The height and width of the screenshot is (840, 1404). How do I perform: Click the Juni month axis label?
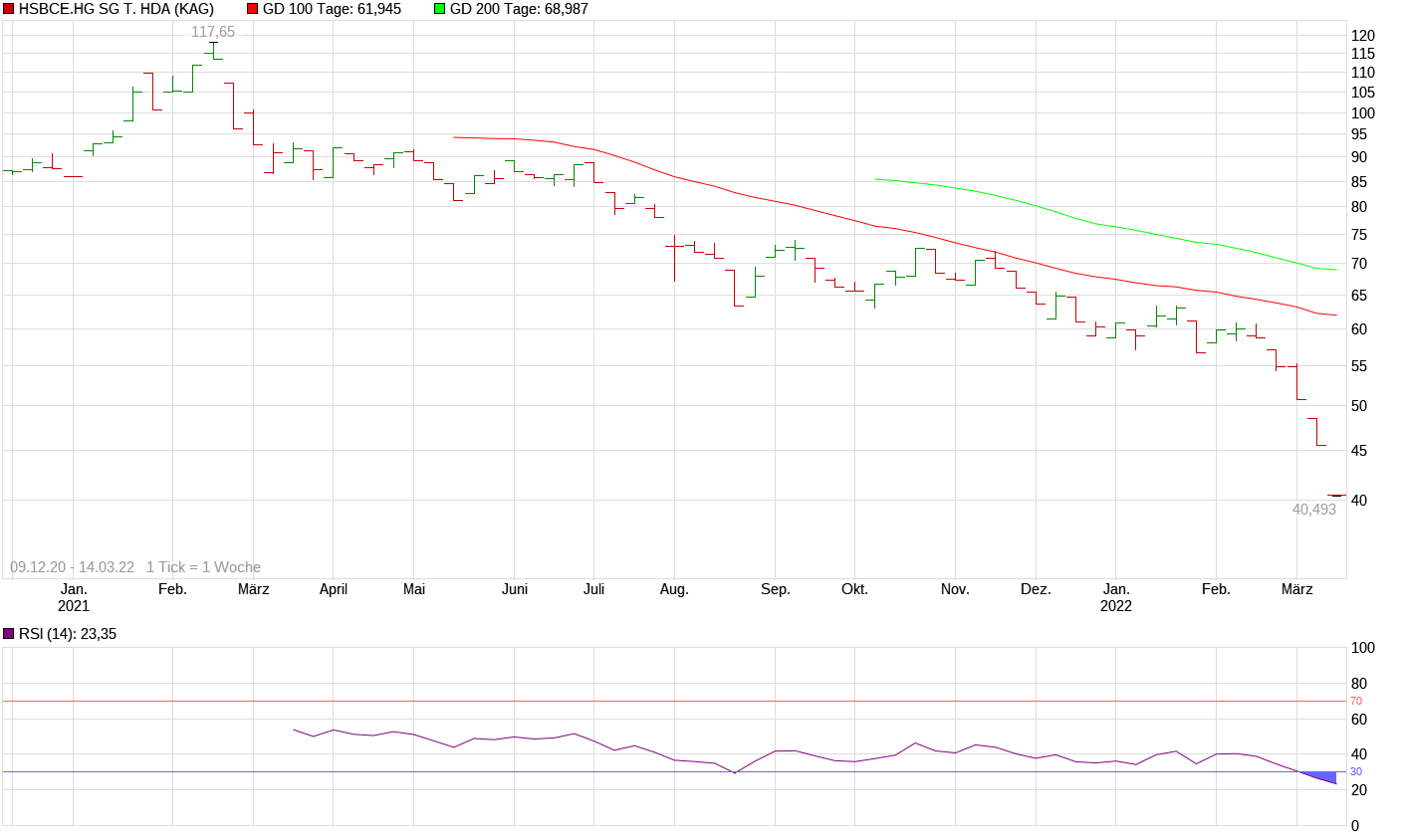point(515,589)
